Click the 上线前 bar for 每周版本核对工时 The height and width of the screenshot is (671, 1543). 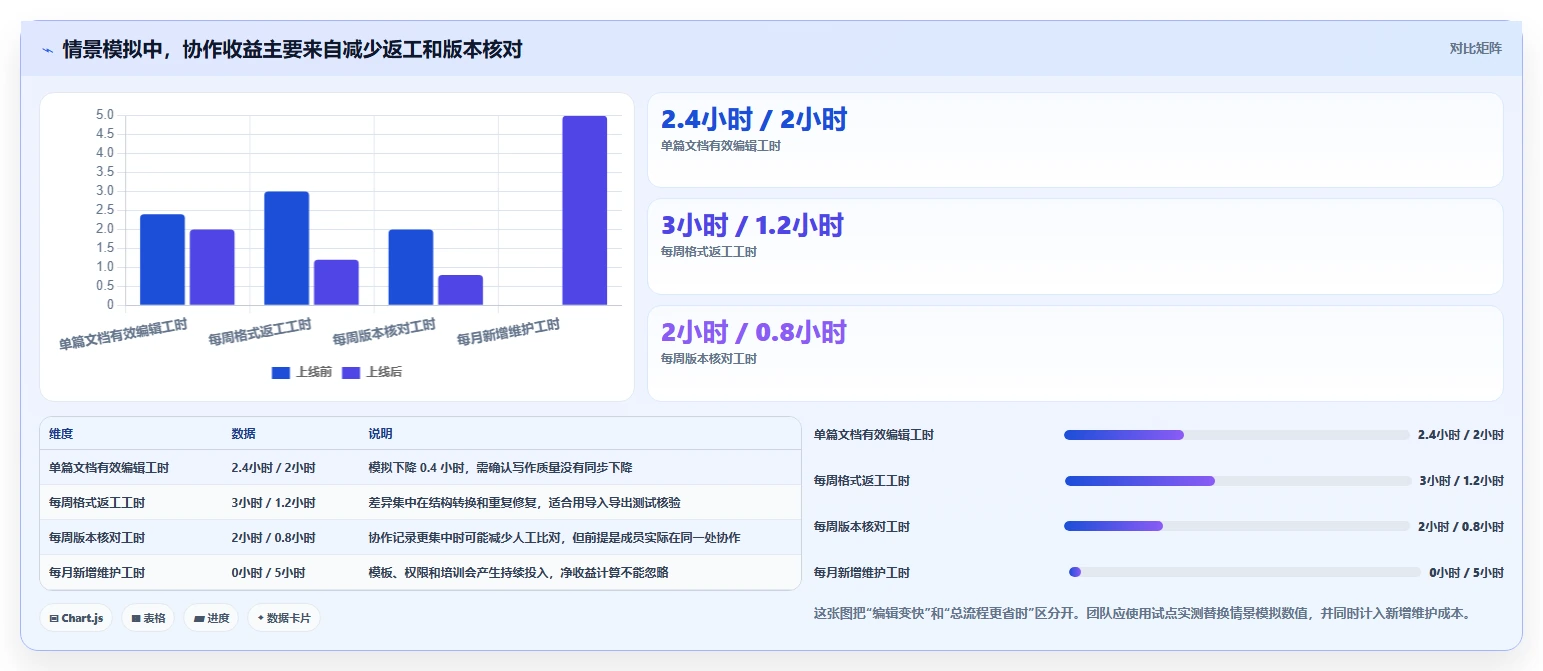click(411, 267)
